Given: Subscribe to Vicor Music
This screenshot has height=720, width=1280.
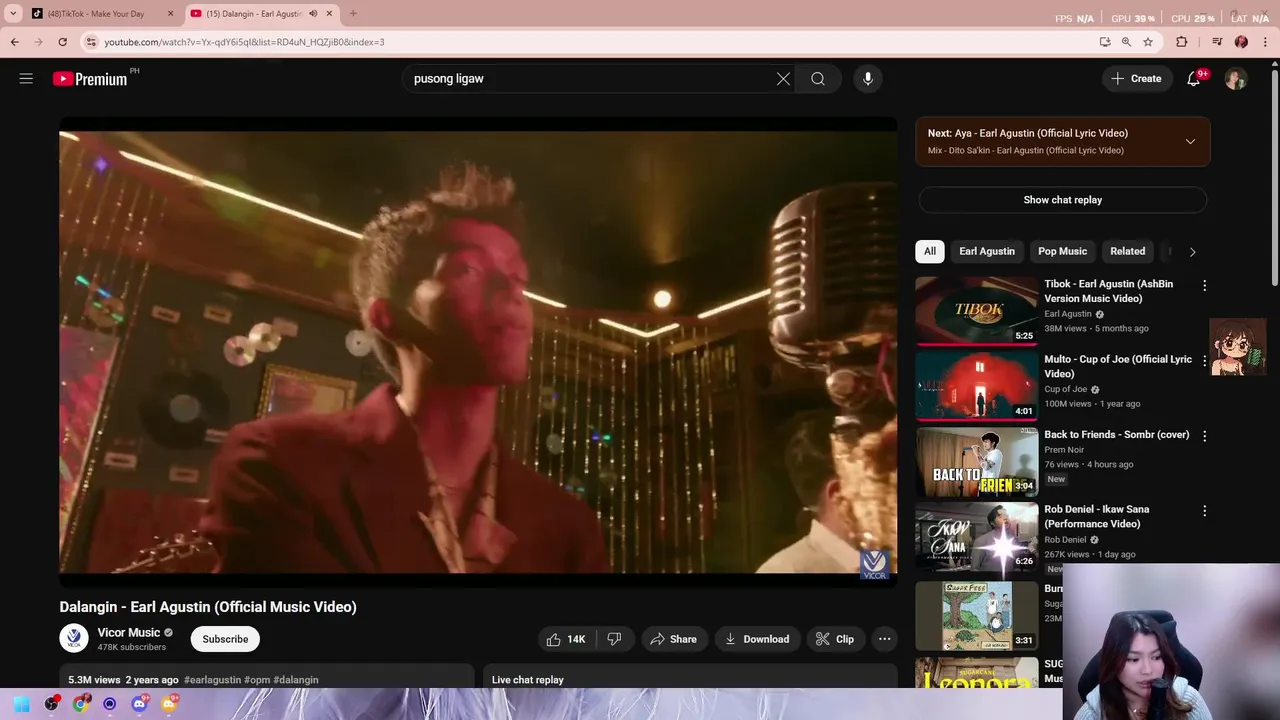Looking at the screenshot, I should click(x=225, y=639).
